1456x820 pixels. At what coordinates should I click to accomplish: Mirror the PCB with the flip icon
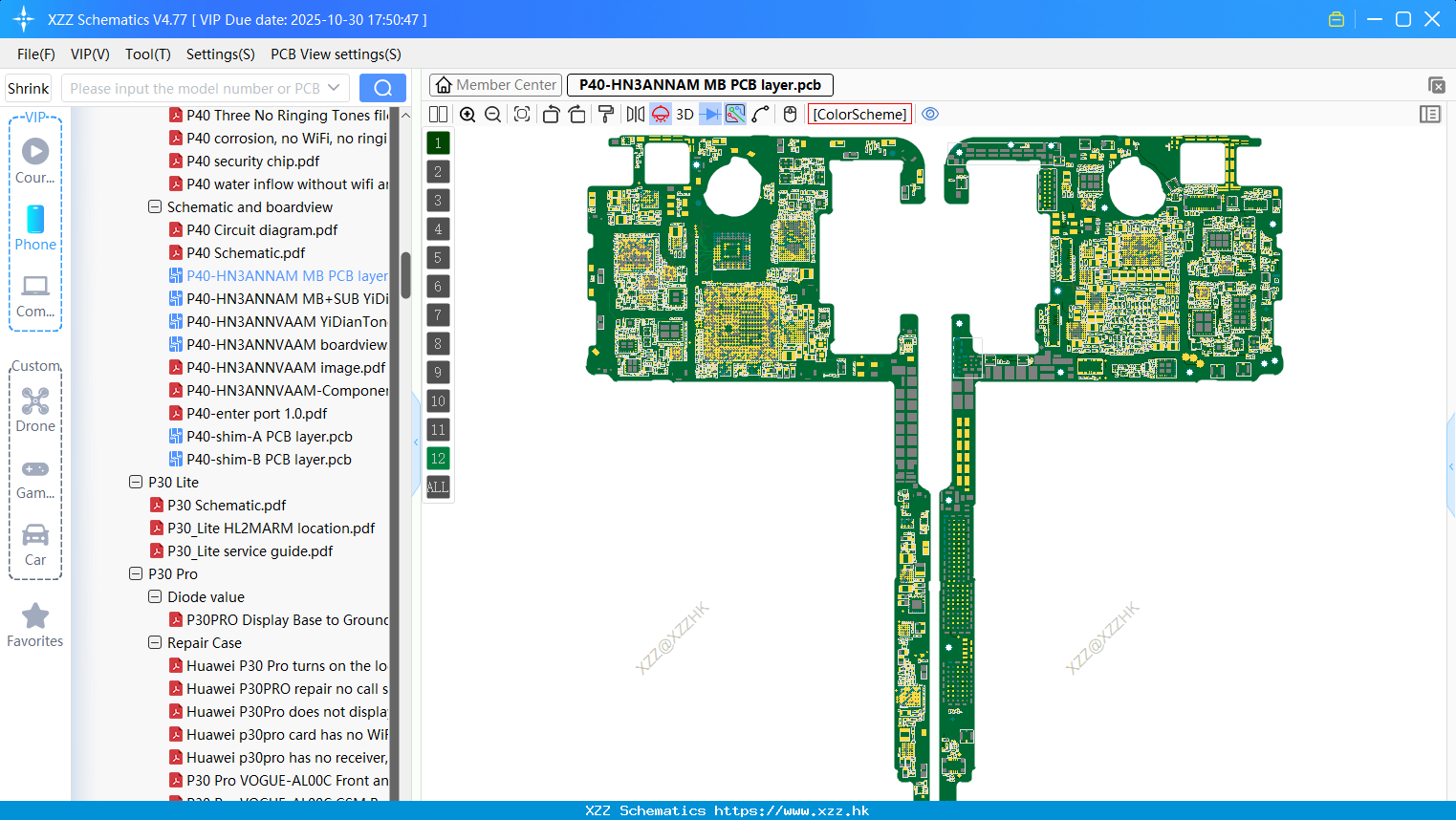(x=635, y=114)
